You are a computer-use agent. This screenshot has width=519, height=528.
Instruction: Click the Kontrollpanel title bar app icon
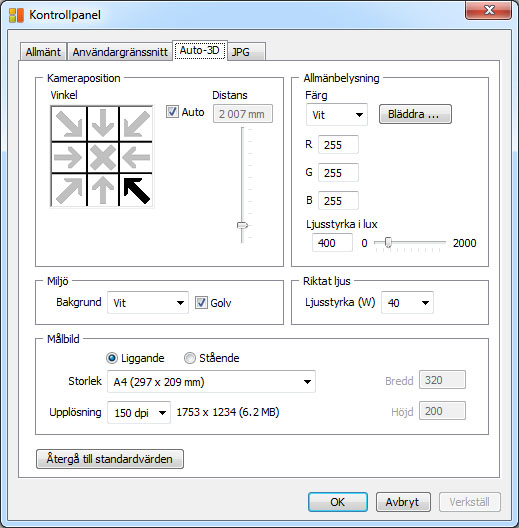click(16, 15)
